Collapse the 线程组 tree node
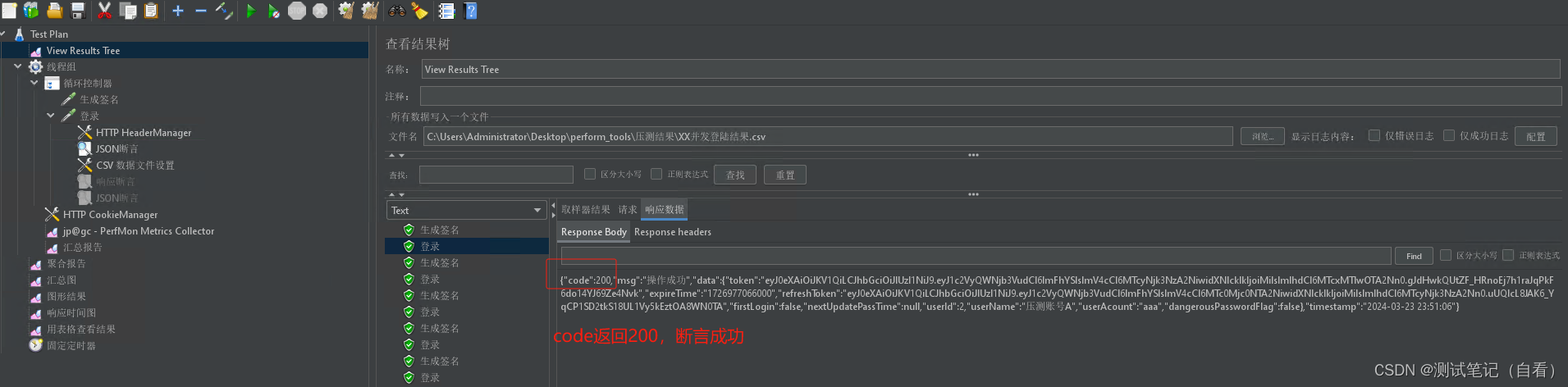The image size is (1568, 387). point(18,66)
